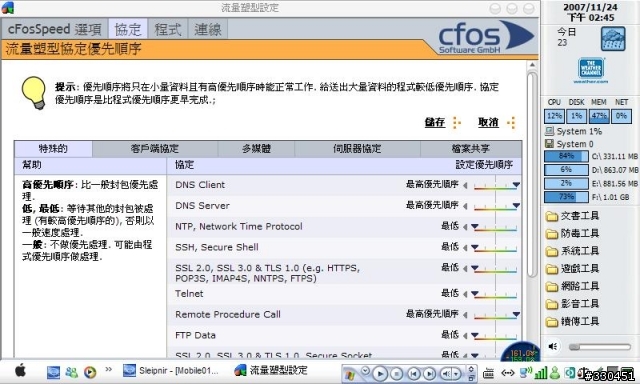Click the green signal bars tray icon

(x=541, y=372)
